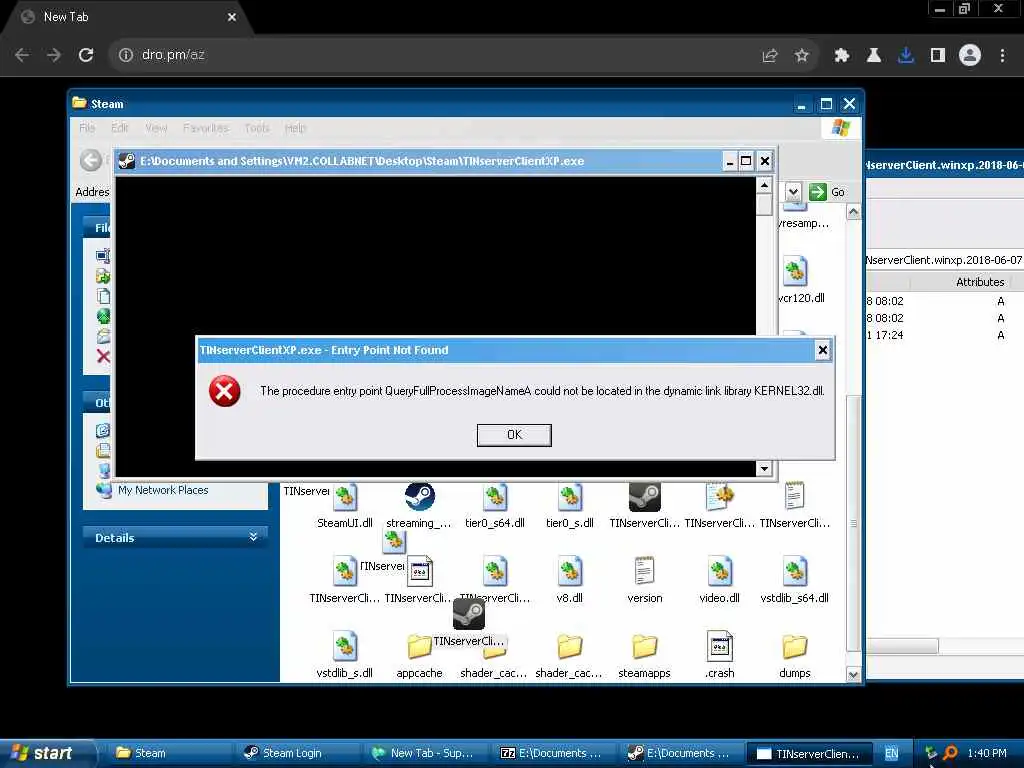Switch to Steam Login taskbar button
The height and width of the screenshot is (768, 1024).
(x=295, y=753)
